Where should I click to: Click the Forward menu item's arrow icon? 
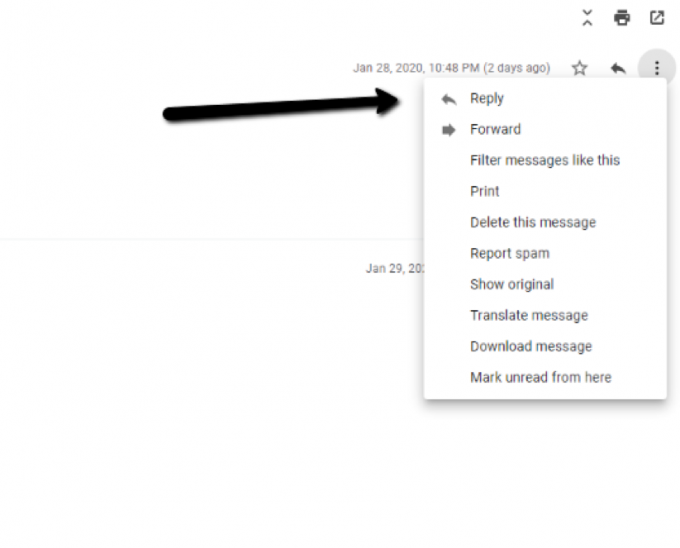(449, 130)
